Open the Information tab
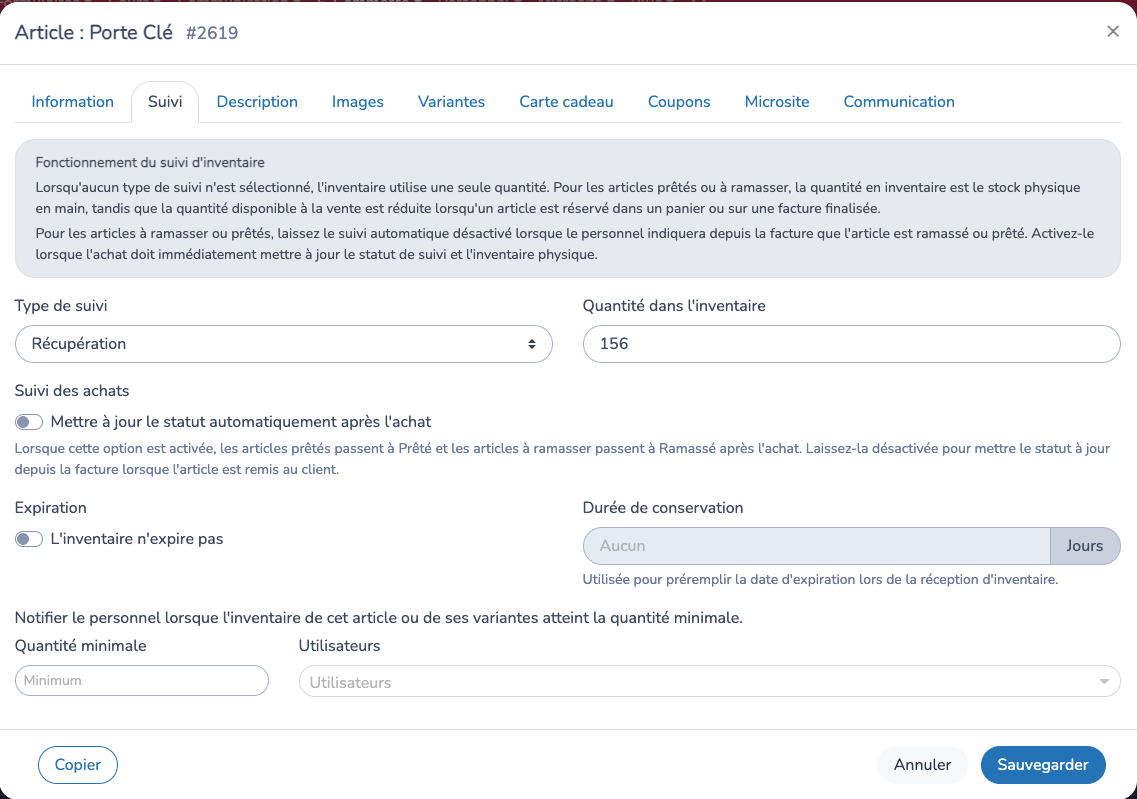The image size is (1137, 799). tap(73, 102)
